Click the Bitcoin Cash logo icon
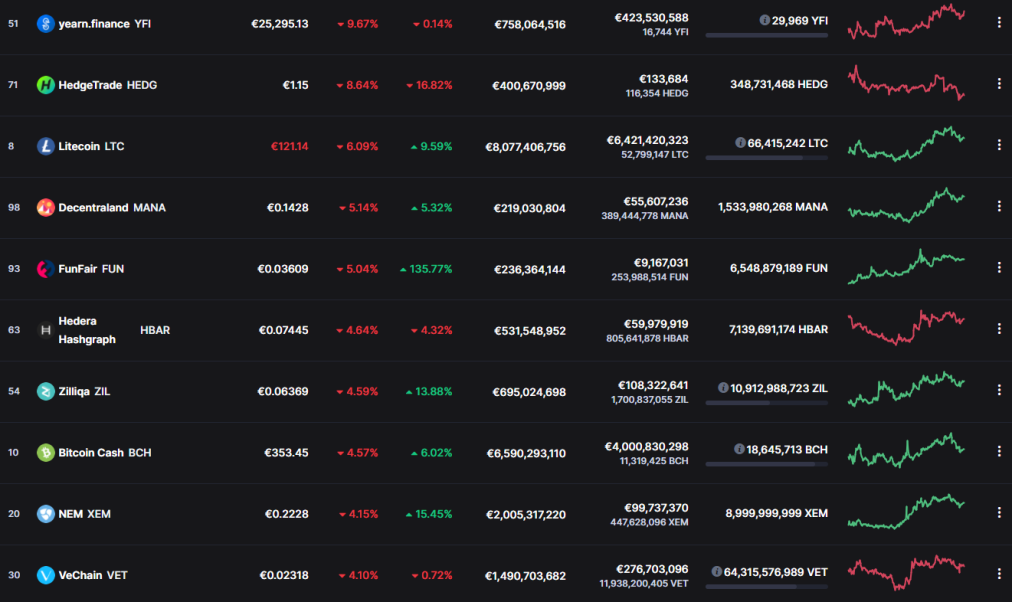The image size is (1012, 602). pos(45,453)
